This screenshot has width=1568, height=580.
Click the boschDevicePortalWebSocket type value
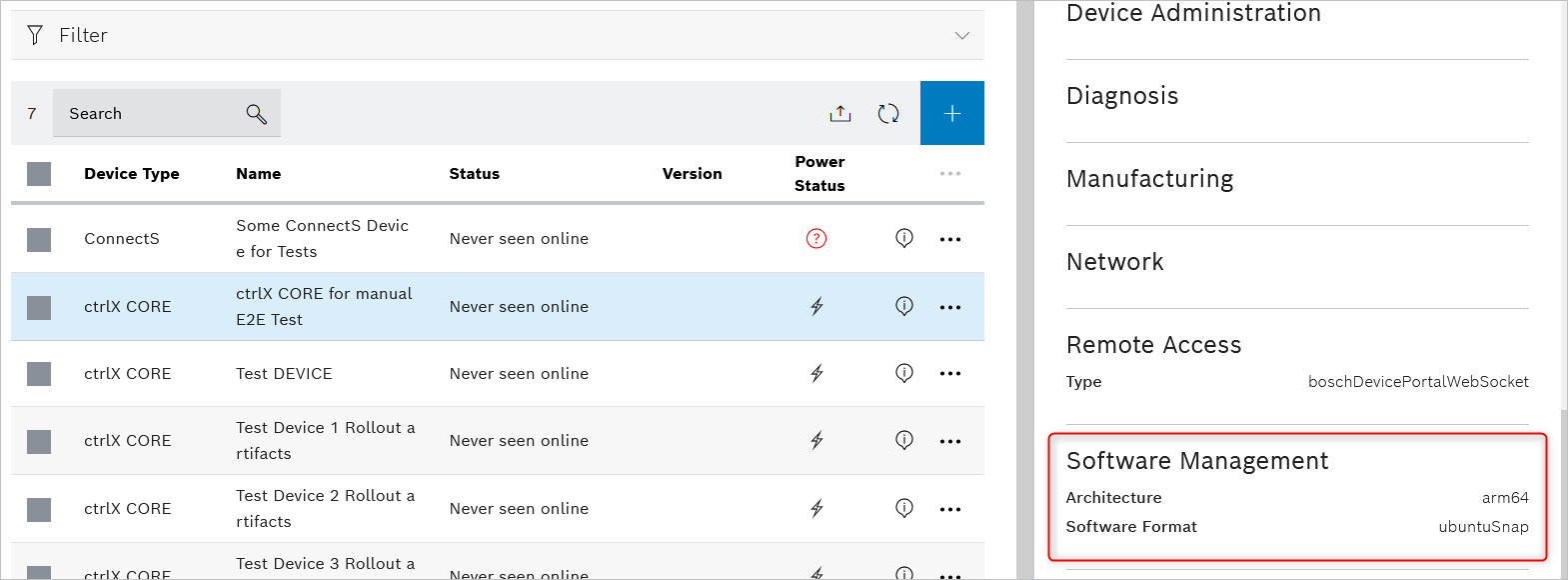1418,382
